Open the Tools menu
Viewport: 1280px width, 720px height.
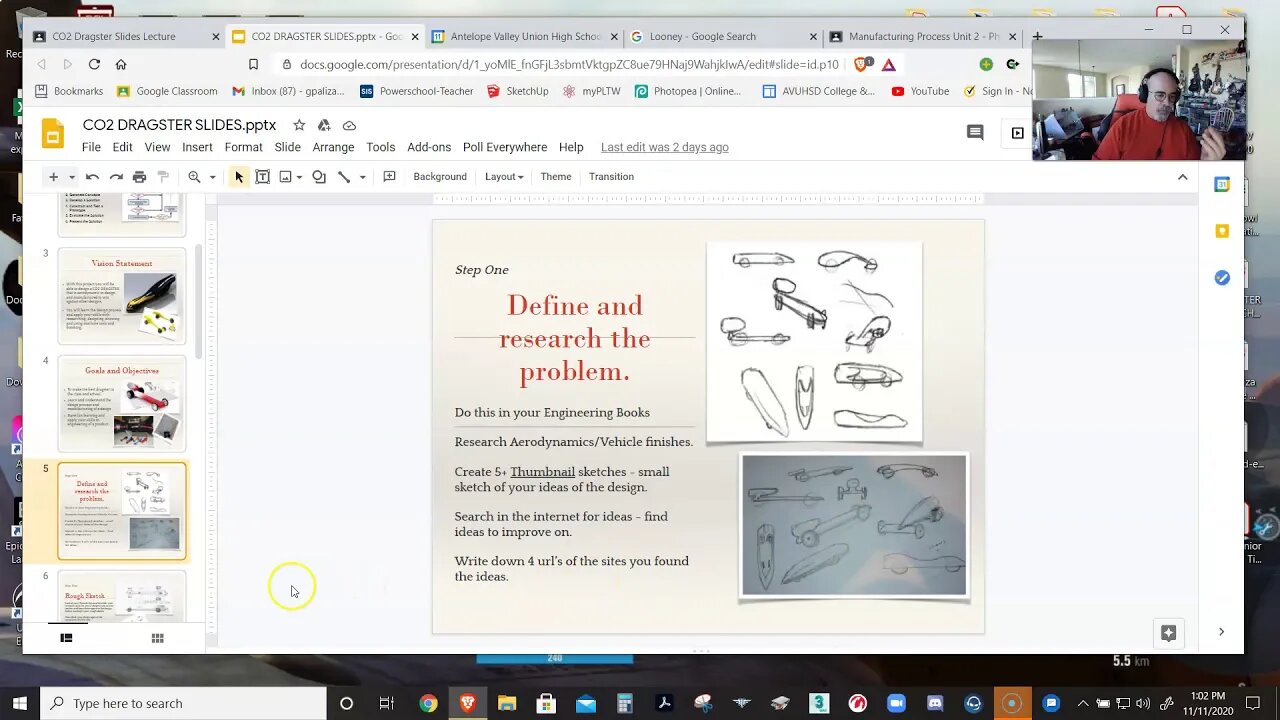380,147
